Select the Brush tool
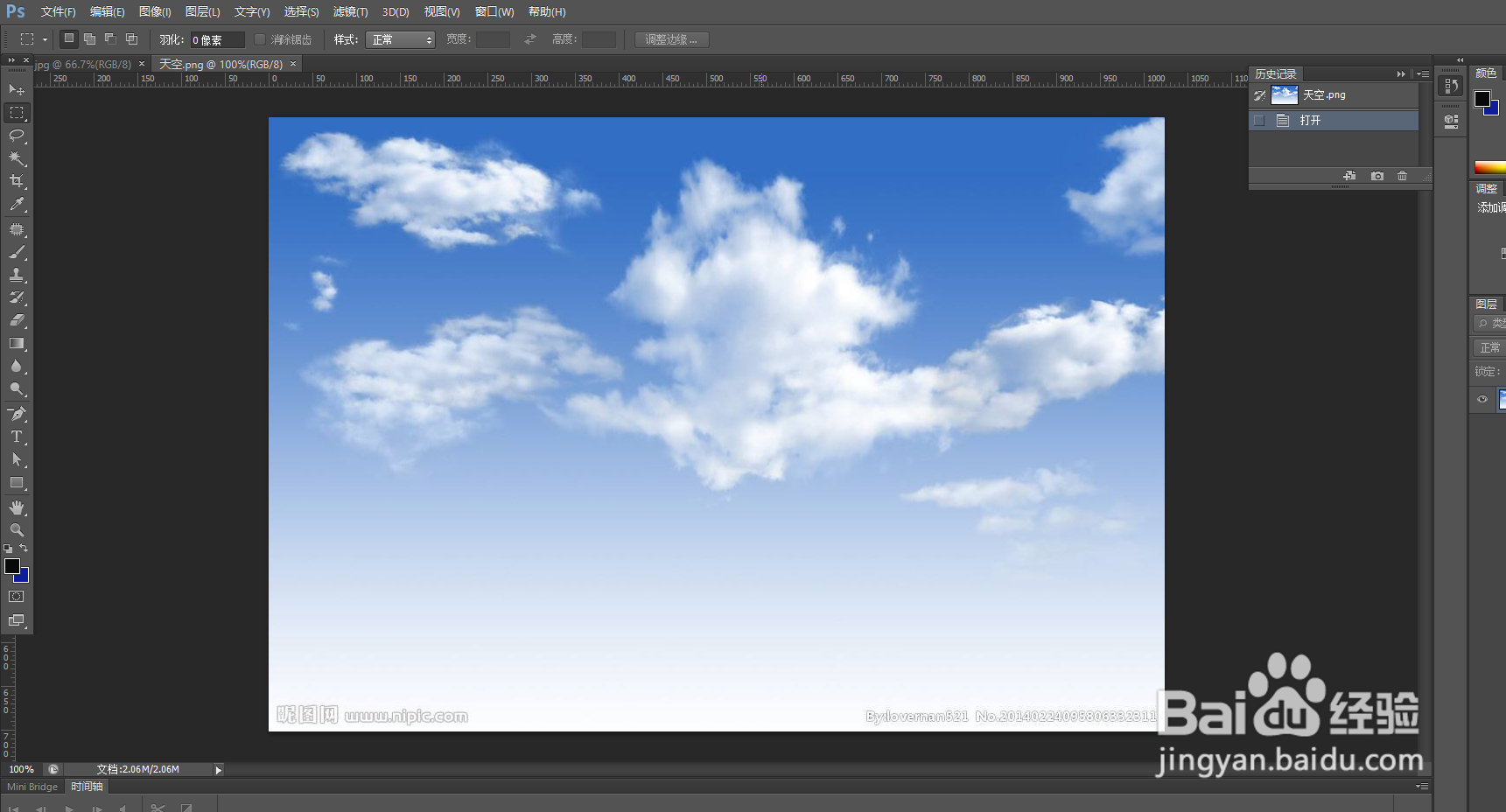 pyautogui.click(x=17, y=252)
